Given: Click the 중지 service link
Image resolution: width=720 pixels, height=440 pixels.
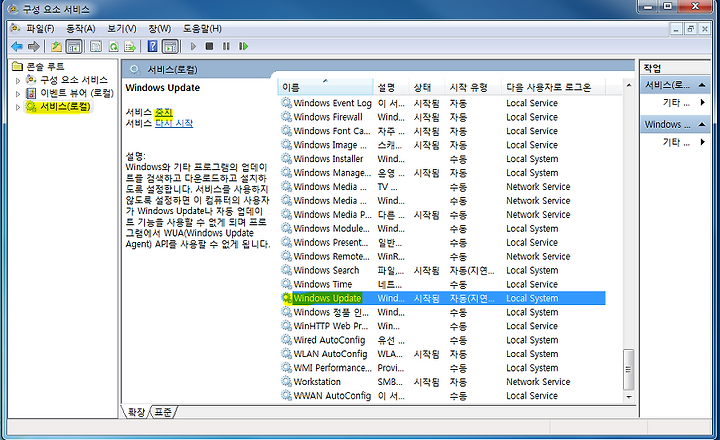Looking at the screenshot, I should tap(164, 112).
